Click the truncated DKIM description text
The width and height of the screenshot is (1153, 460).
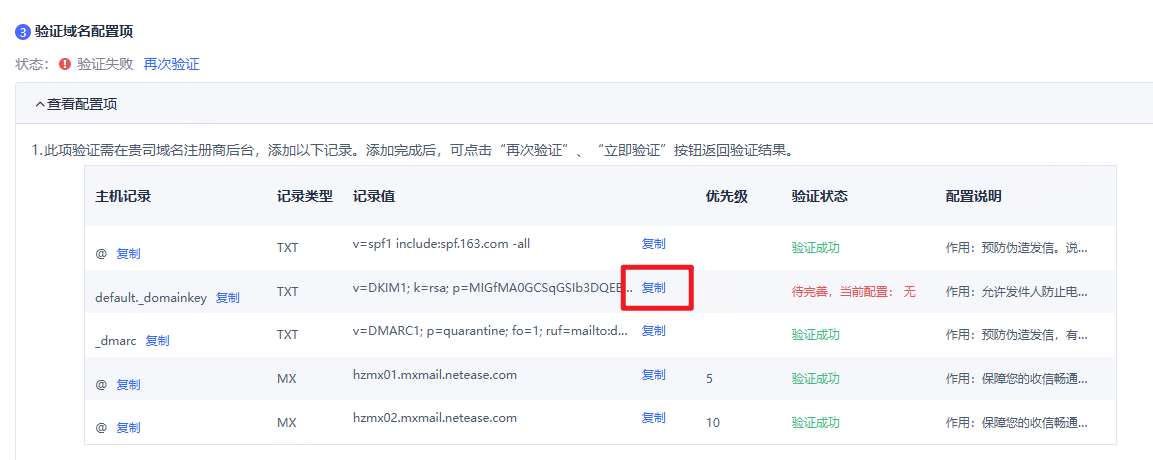pos(1015,292)
